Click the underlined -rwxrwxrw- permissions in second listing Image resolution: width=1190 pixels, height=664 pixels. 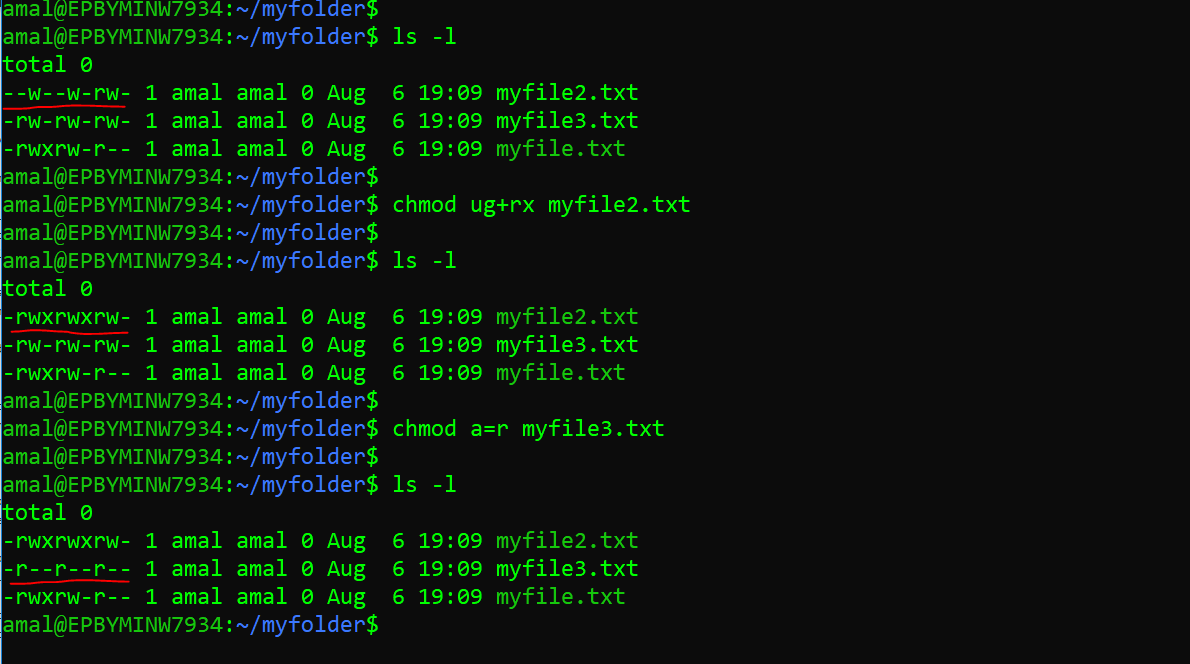tap(67, 317)
